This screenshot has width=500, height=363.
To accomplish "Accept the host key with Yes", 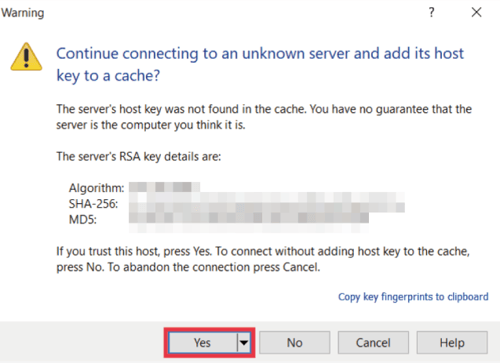I will click(x=203, y=343).
